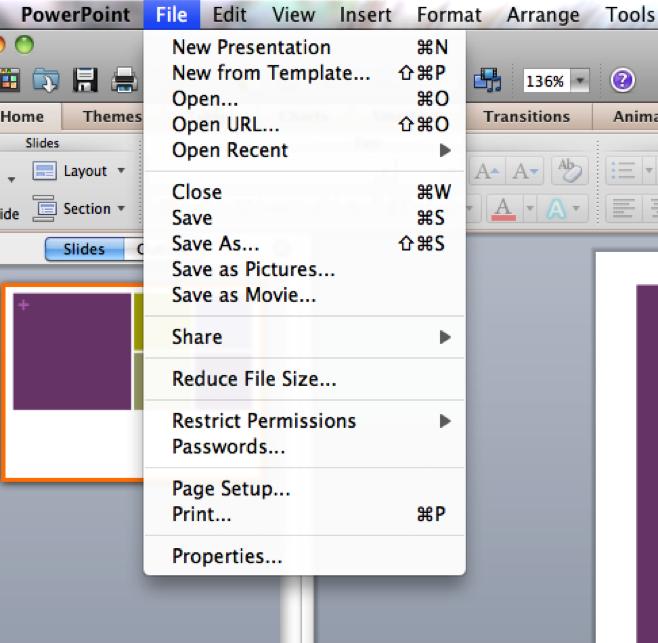
Task: Click the Clear Formatting eraser icon
Action: click(x=569, y=171)
